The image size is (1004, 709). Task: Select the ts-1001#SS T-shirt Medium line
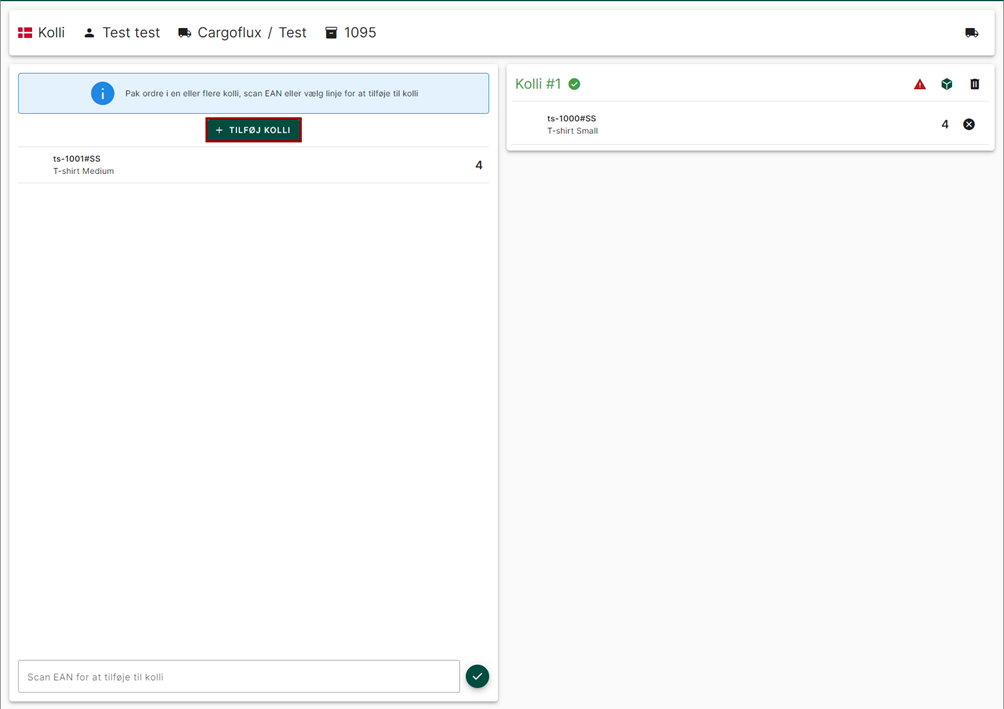tap(254, 165)
